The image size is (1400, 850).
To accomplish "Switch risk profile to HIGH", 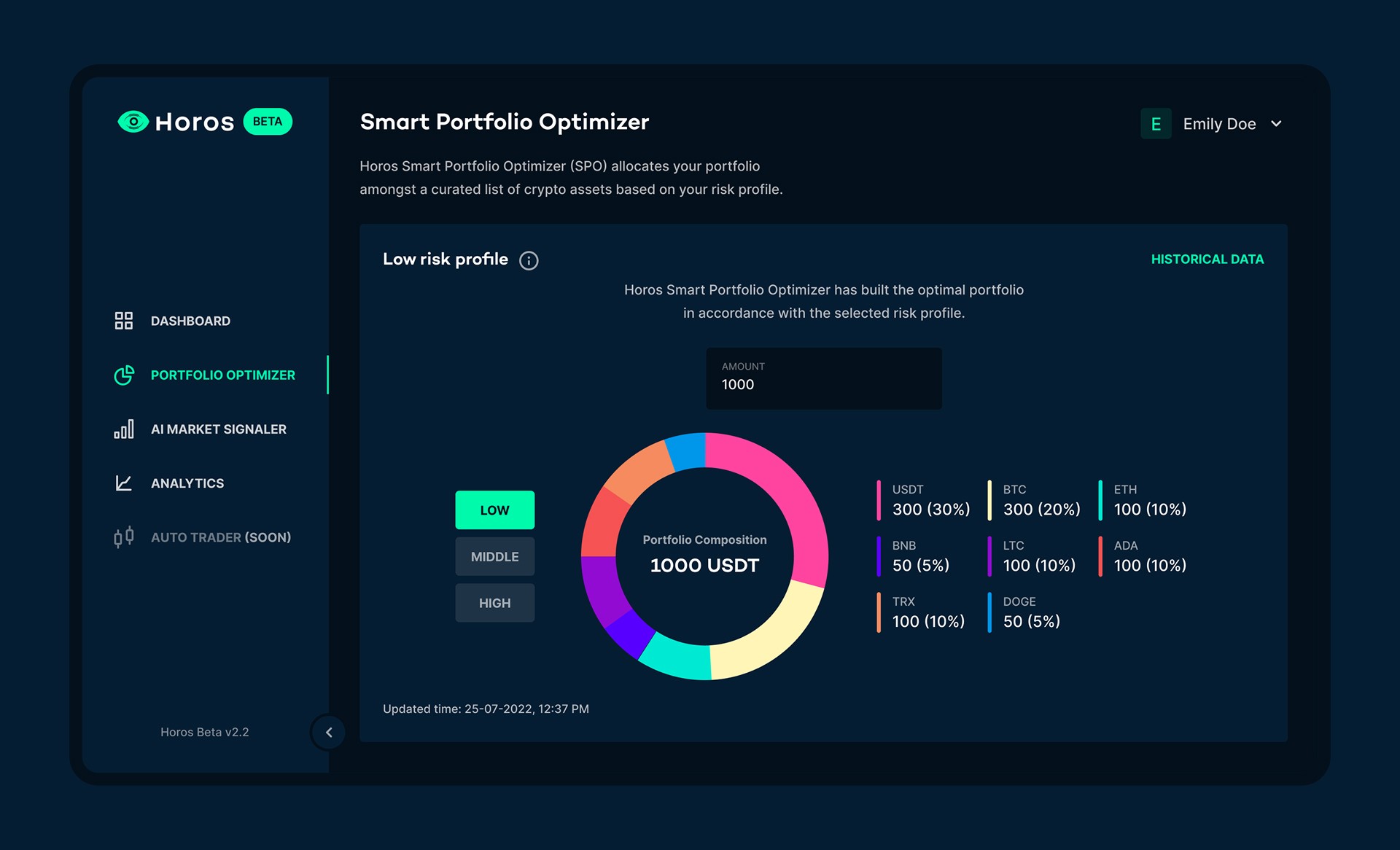I will 494,603.
